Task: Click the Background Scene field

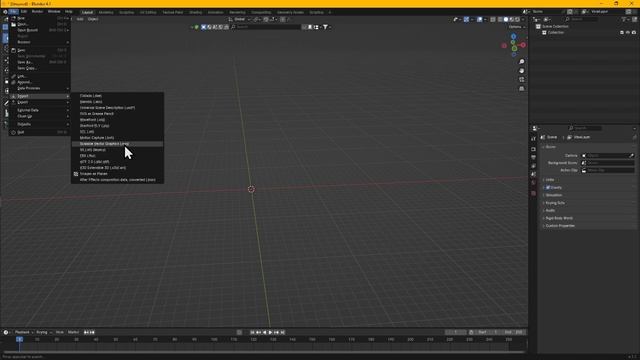Action: [608, 163]
